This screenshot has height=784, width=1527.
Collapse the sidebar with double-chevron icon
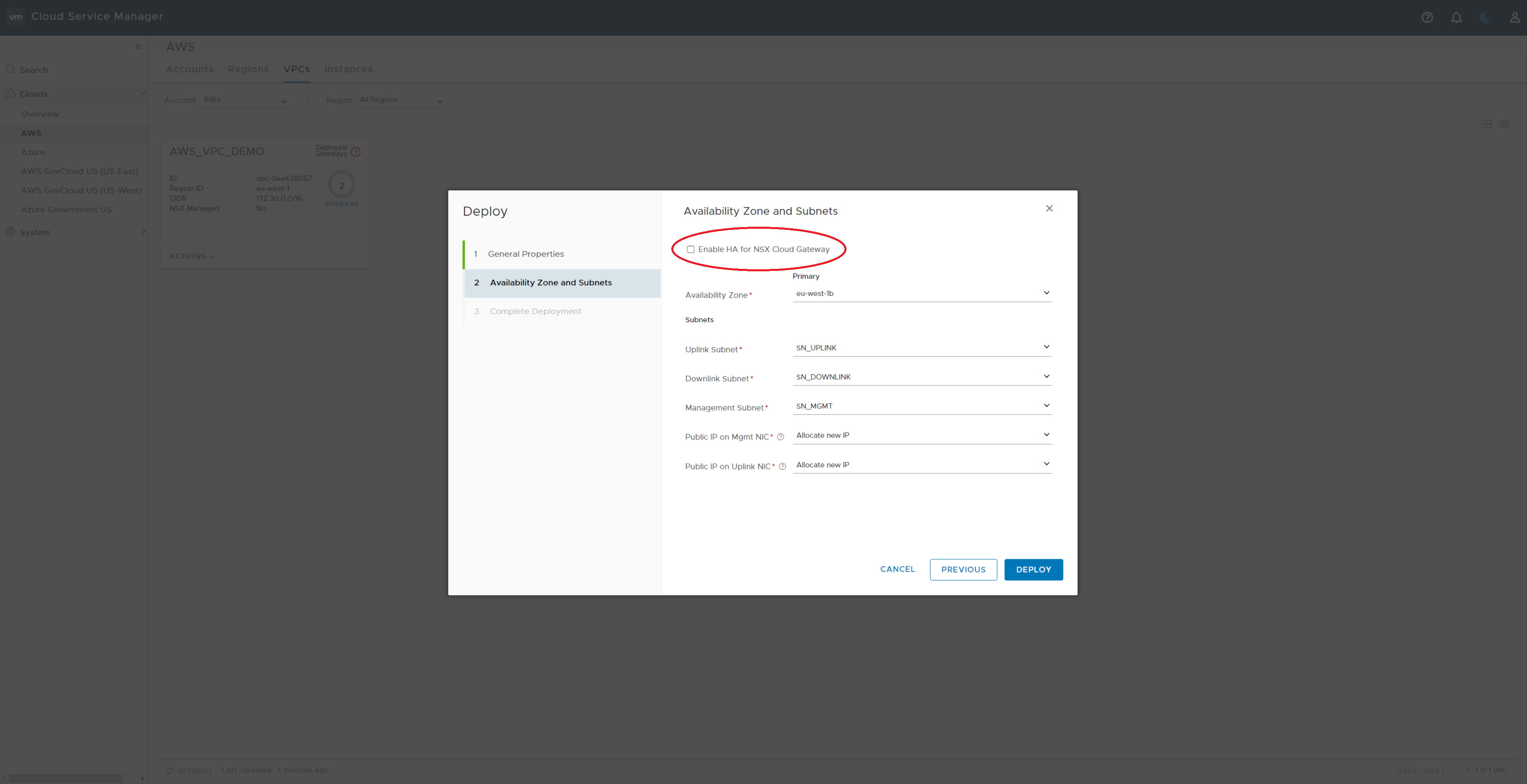(138, 46)
